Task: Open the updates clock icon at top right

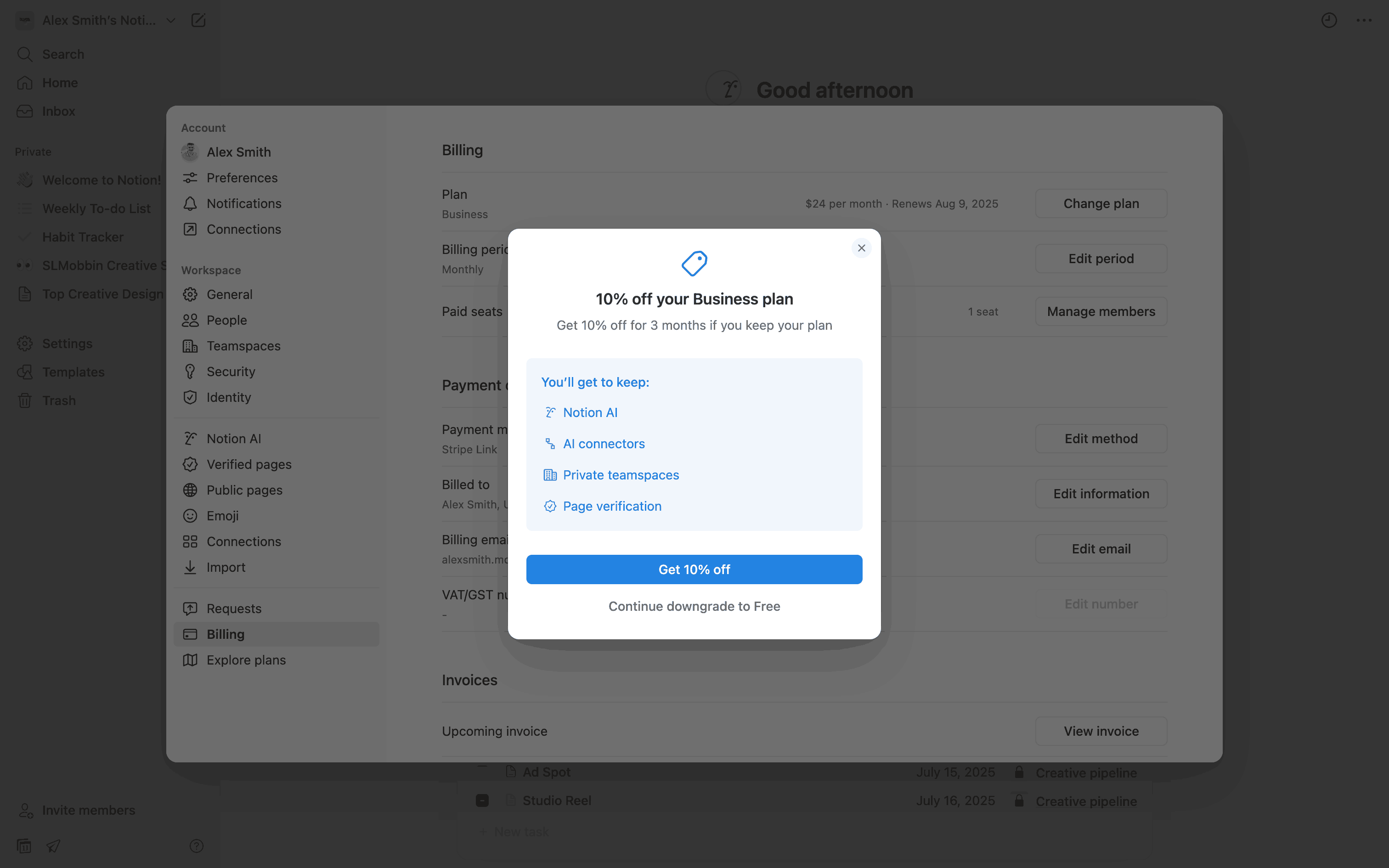Action: pos(1329,21)
